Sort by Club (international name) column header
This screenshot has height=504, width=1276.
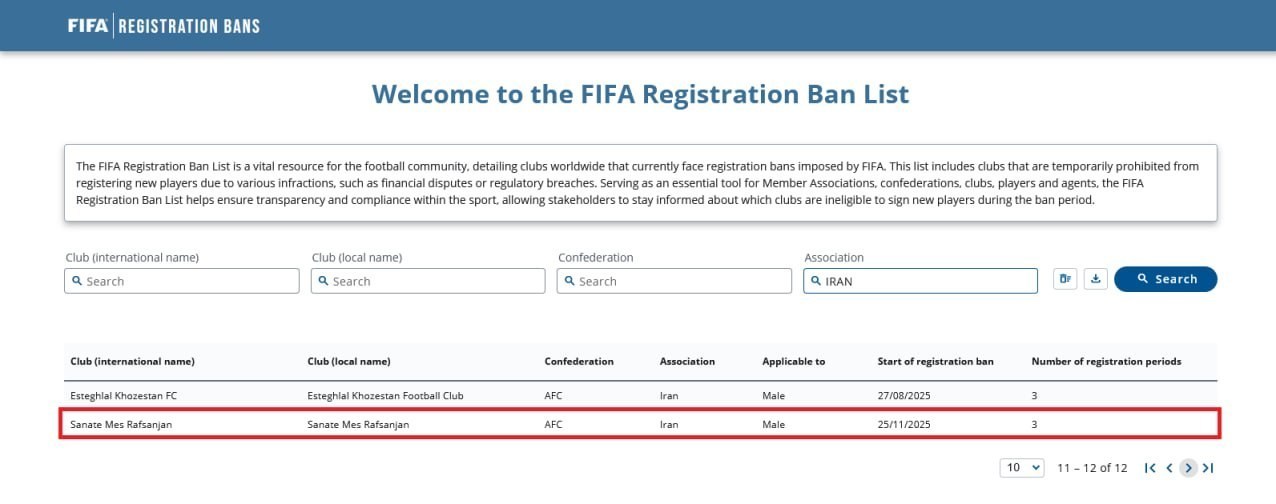pyautogui.click(x=132, y=361)
